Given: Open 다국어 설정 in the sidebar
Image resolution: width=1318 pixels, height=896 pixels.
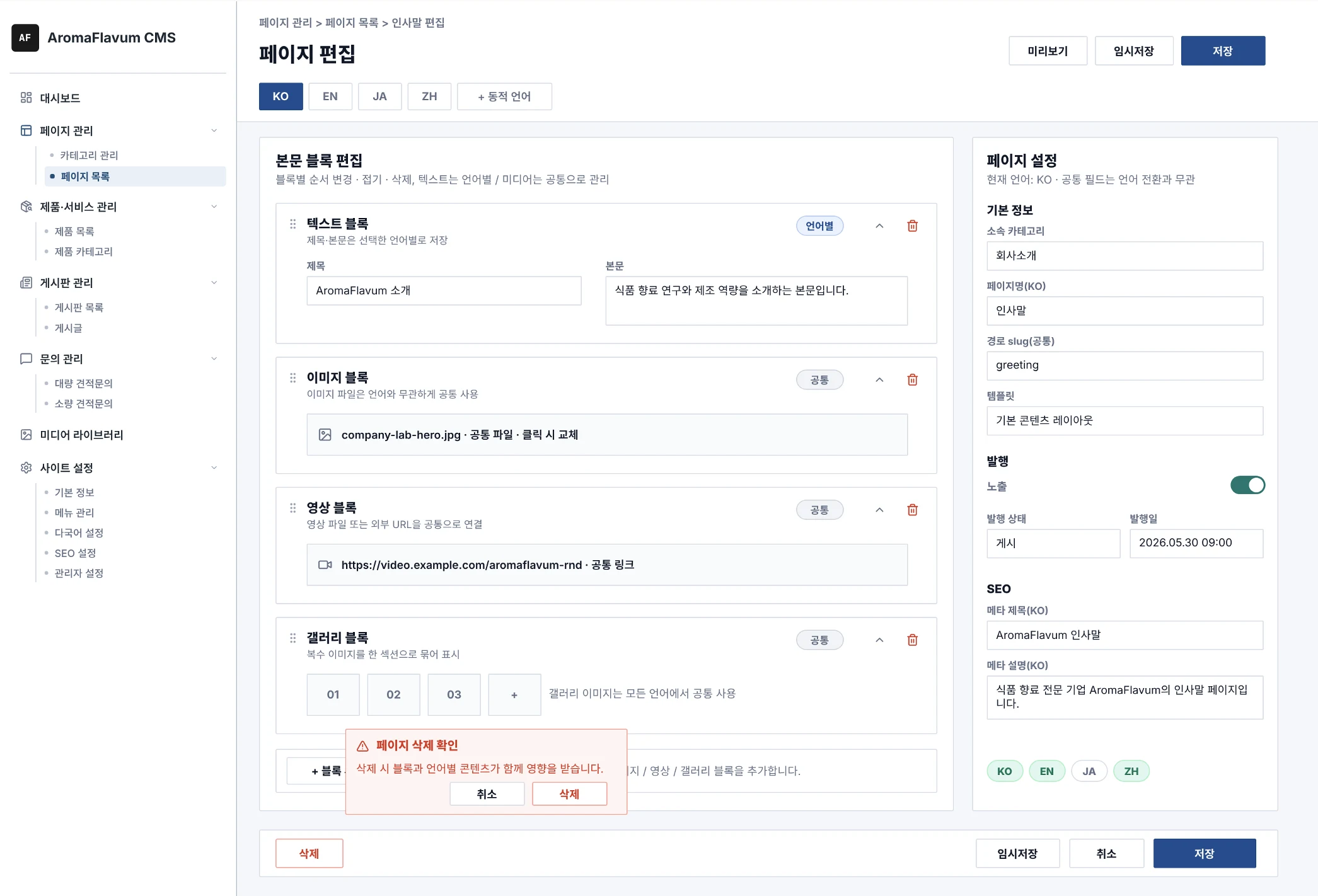Looking at the screenshot, I should click(79, 532).
